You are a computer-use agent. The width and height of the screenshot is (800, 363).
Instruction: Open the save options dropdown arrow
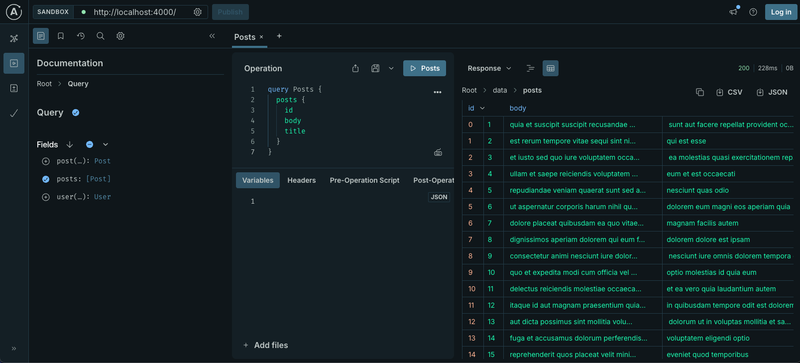(391, 68)
